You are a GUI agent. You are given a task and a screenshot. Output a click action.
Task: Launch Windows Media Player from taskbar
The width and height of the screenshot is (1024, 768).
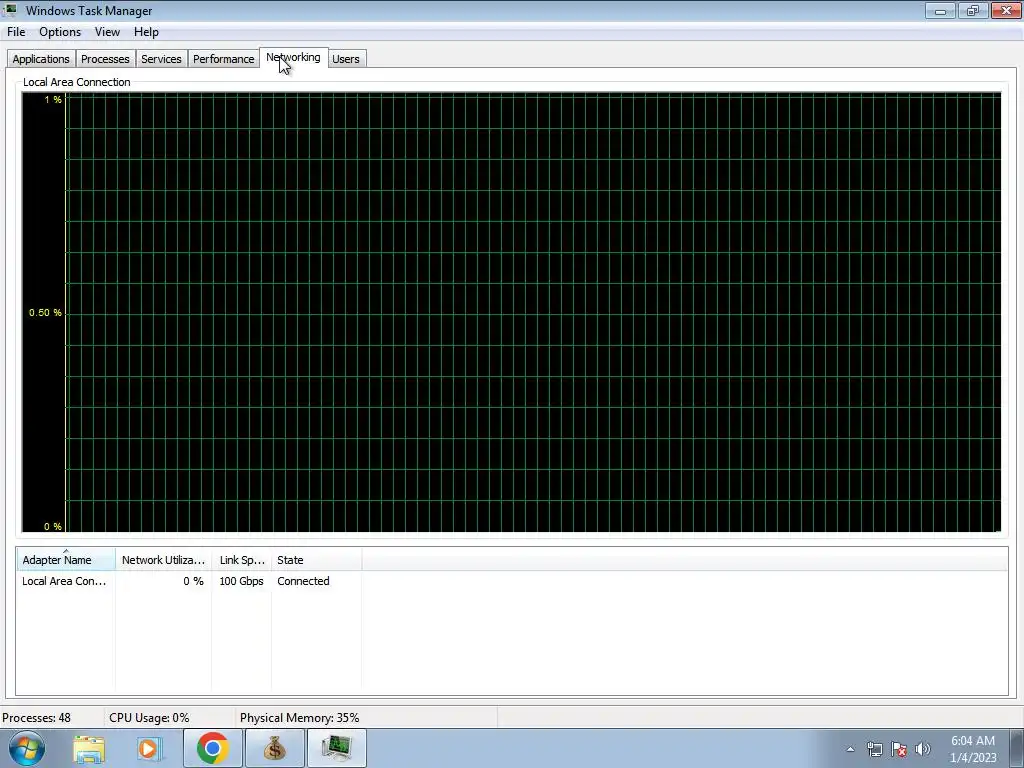pyautogui.click(x=149, y=748)
